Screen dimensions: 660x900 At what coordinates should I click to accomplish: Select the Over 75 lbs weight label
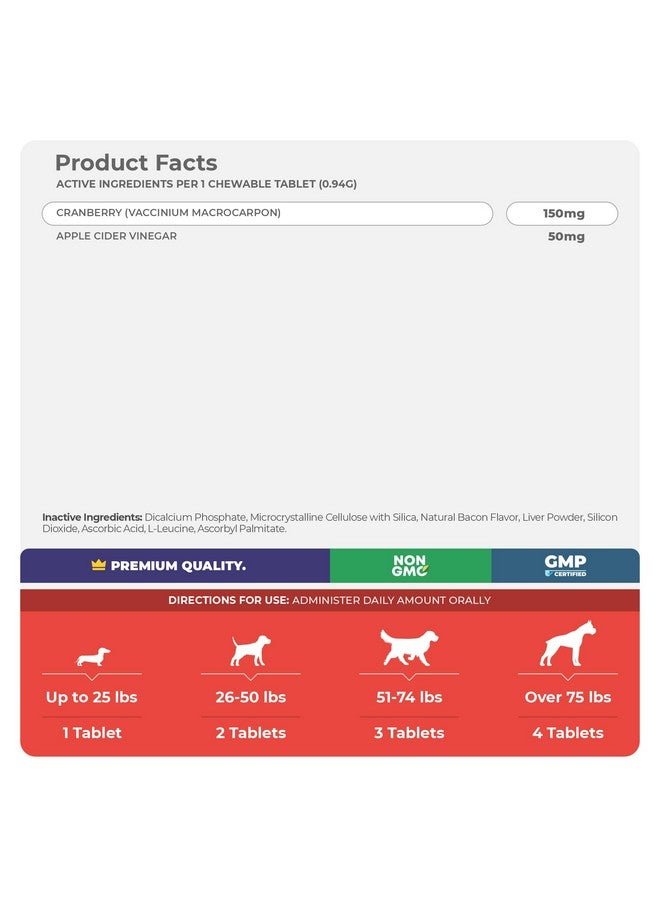pos(568,697)
